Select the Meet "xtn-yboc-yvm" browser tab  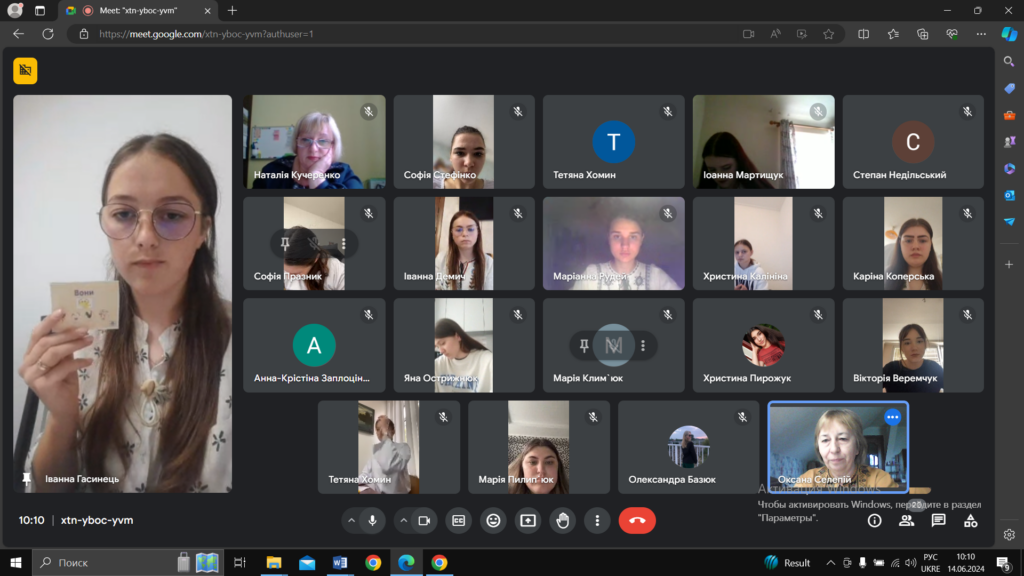[138, 10]
